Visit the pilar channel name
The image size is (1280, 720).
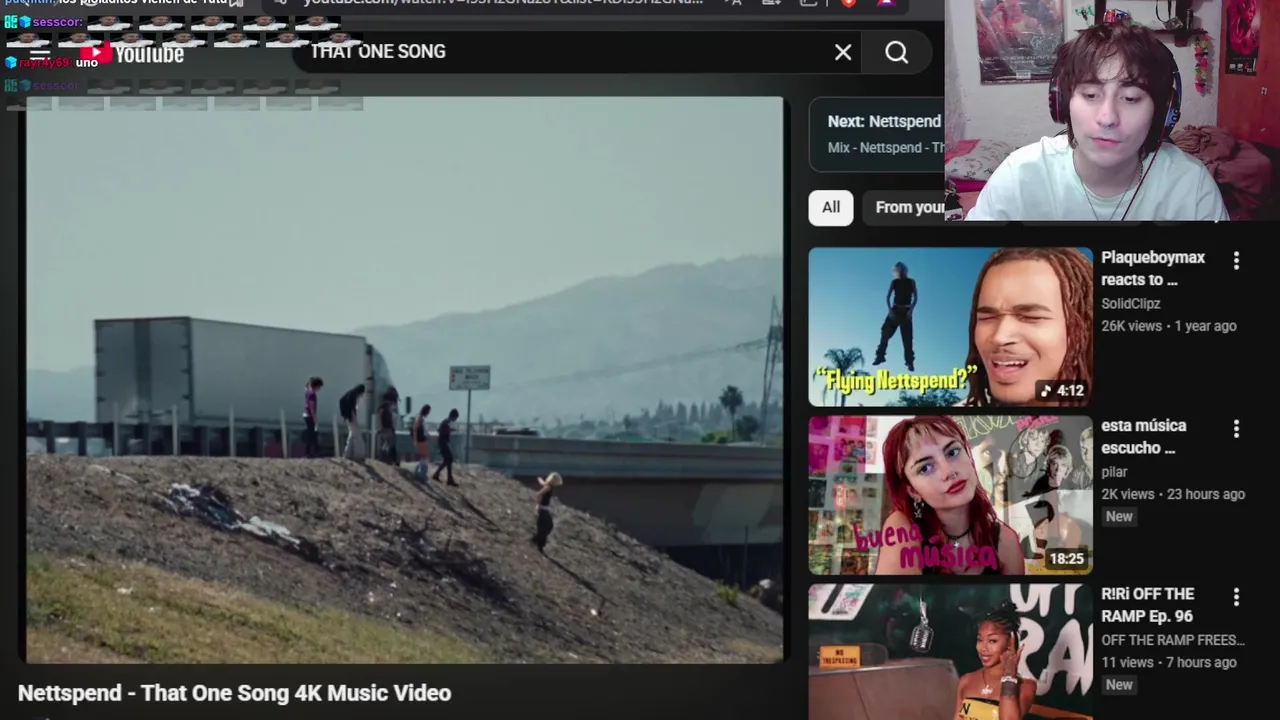coord(1114,471)
